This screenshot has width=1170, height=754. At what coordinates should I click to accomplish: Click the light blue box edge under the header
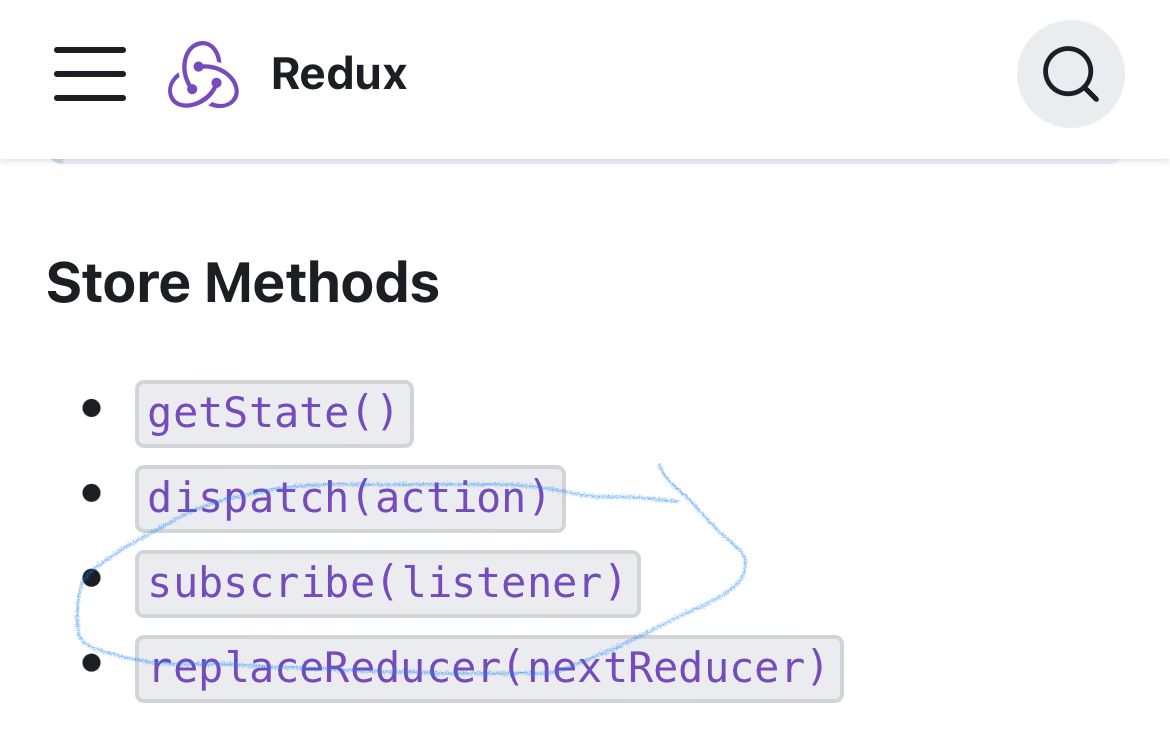(x=585, y=161)
